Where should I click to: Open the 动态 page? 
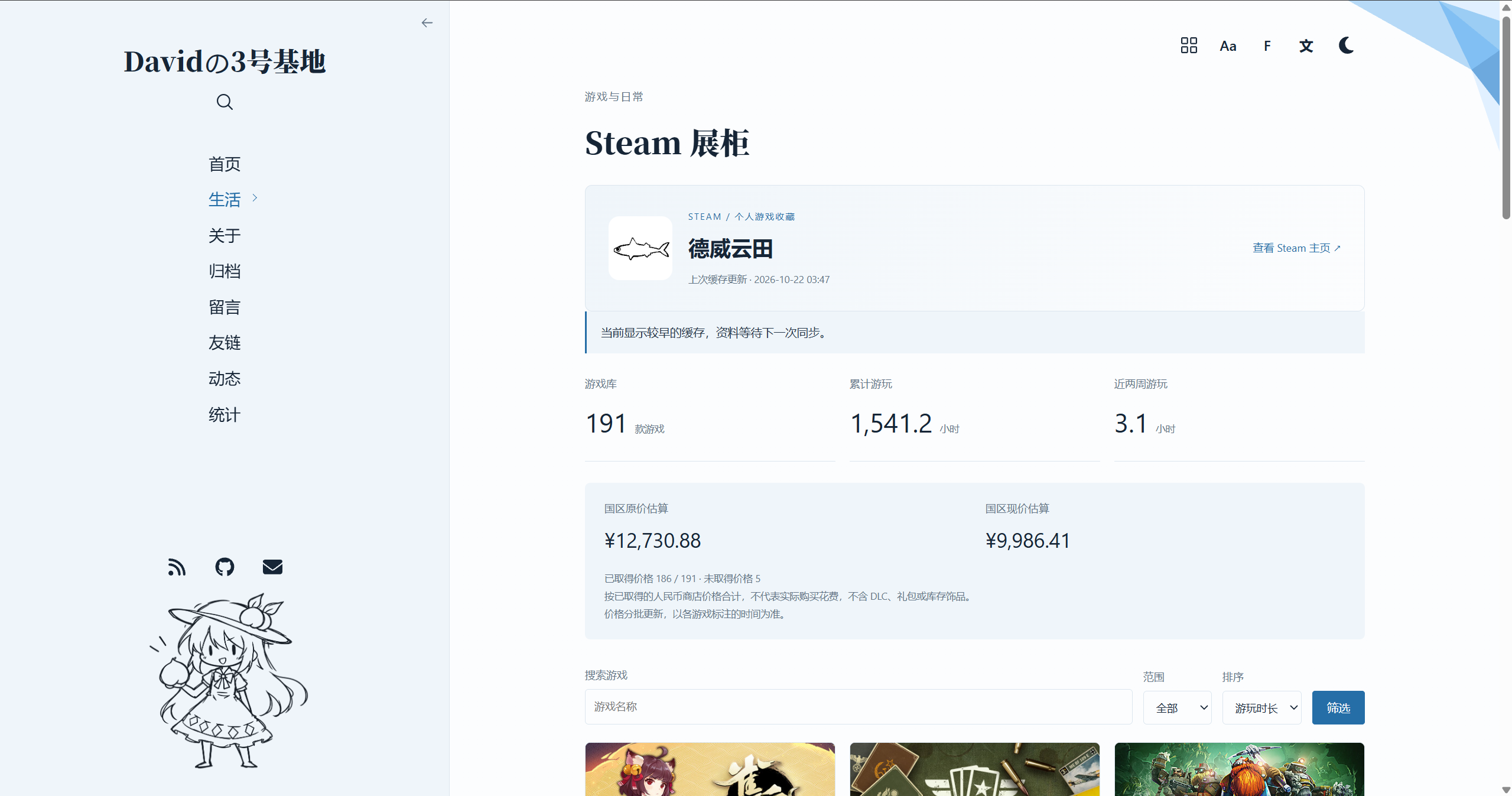point(225,379)
